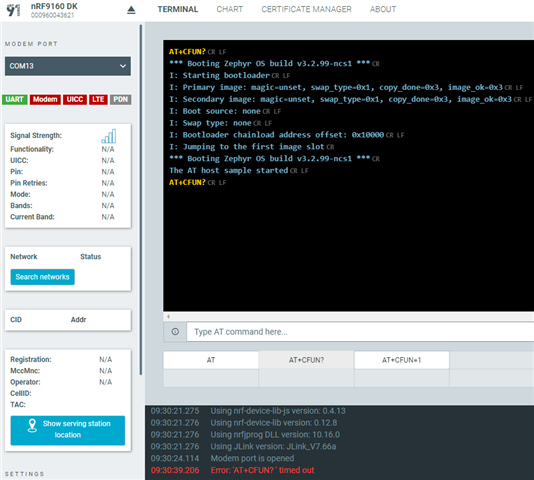Click the MODEM PORT heading
This screenshot has width=534, height=480.
click(x=31, y=44)
